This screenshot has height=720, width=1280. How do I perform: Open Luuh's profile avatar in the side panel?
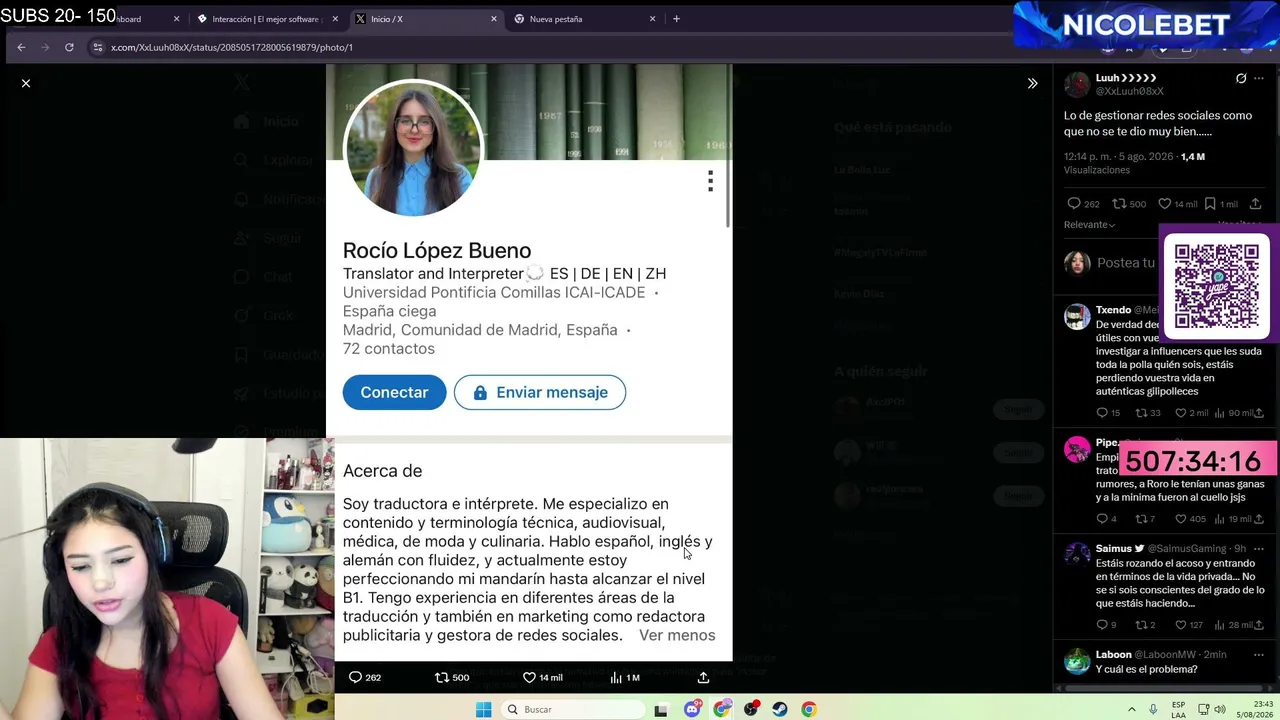pos(1076,84)
